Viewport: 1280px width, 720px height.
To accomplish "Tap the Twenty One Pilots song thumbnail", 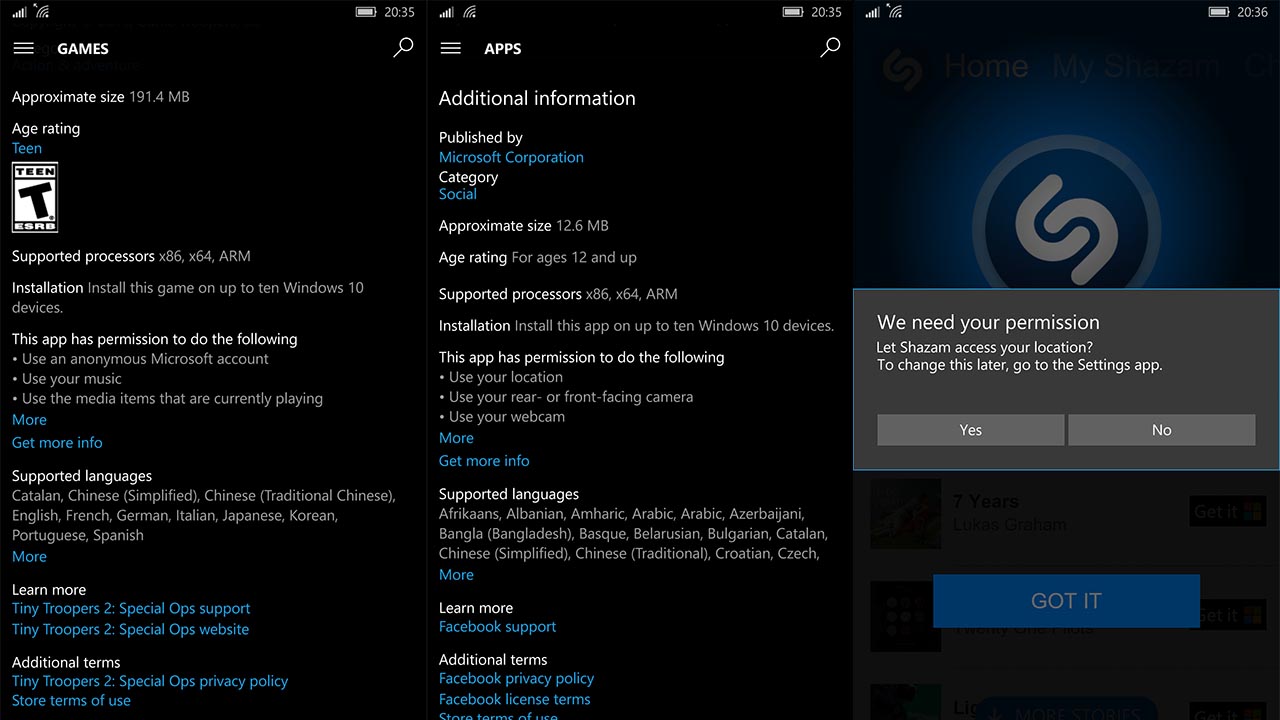I will coord(906,616).
